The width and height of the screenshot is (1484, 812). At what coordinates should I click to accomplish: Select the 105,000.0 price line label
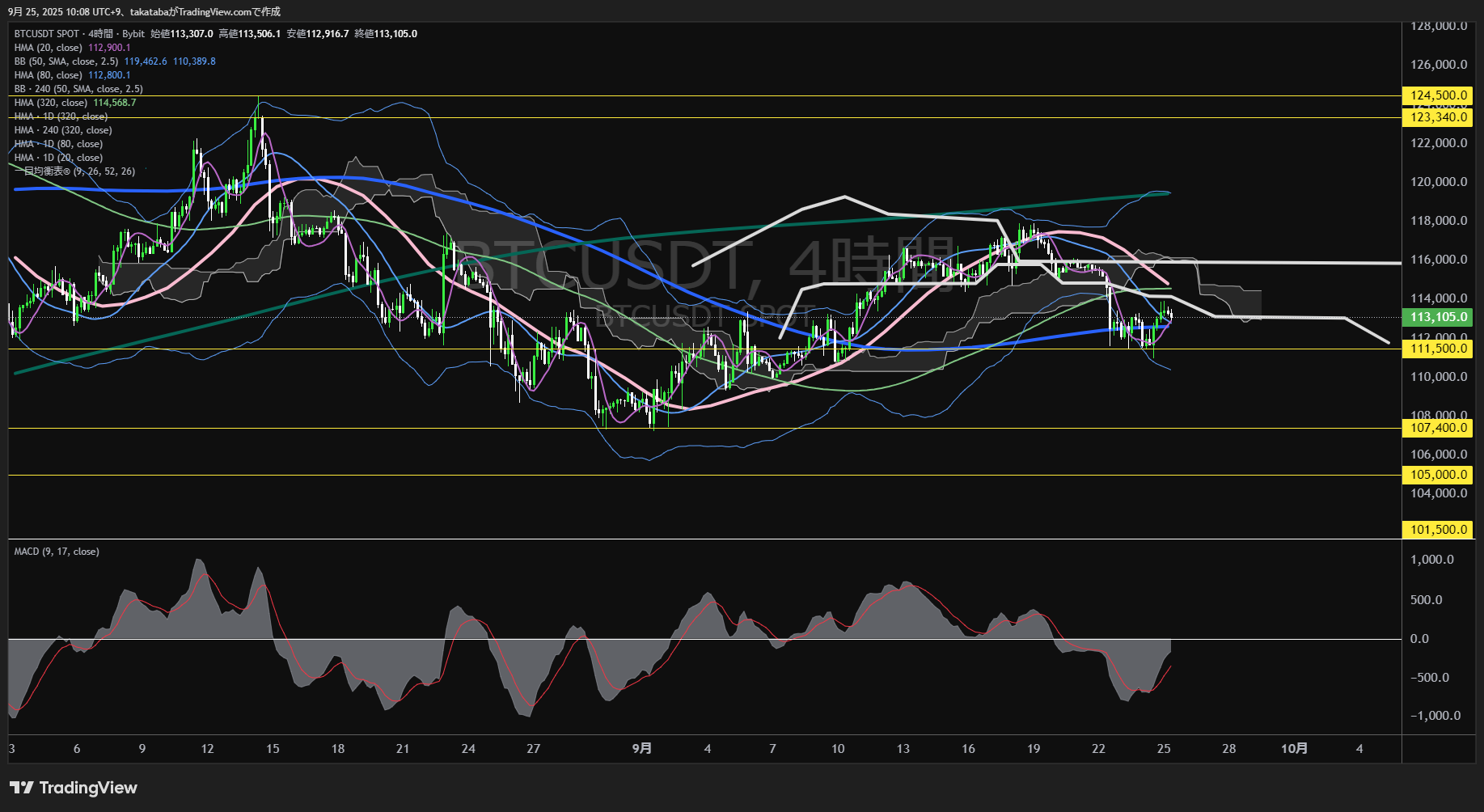pos(1438,475)
